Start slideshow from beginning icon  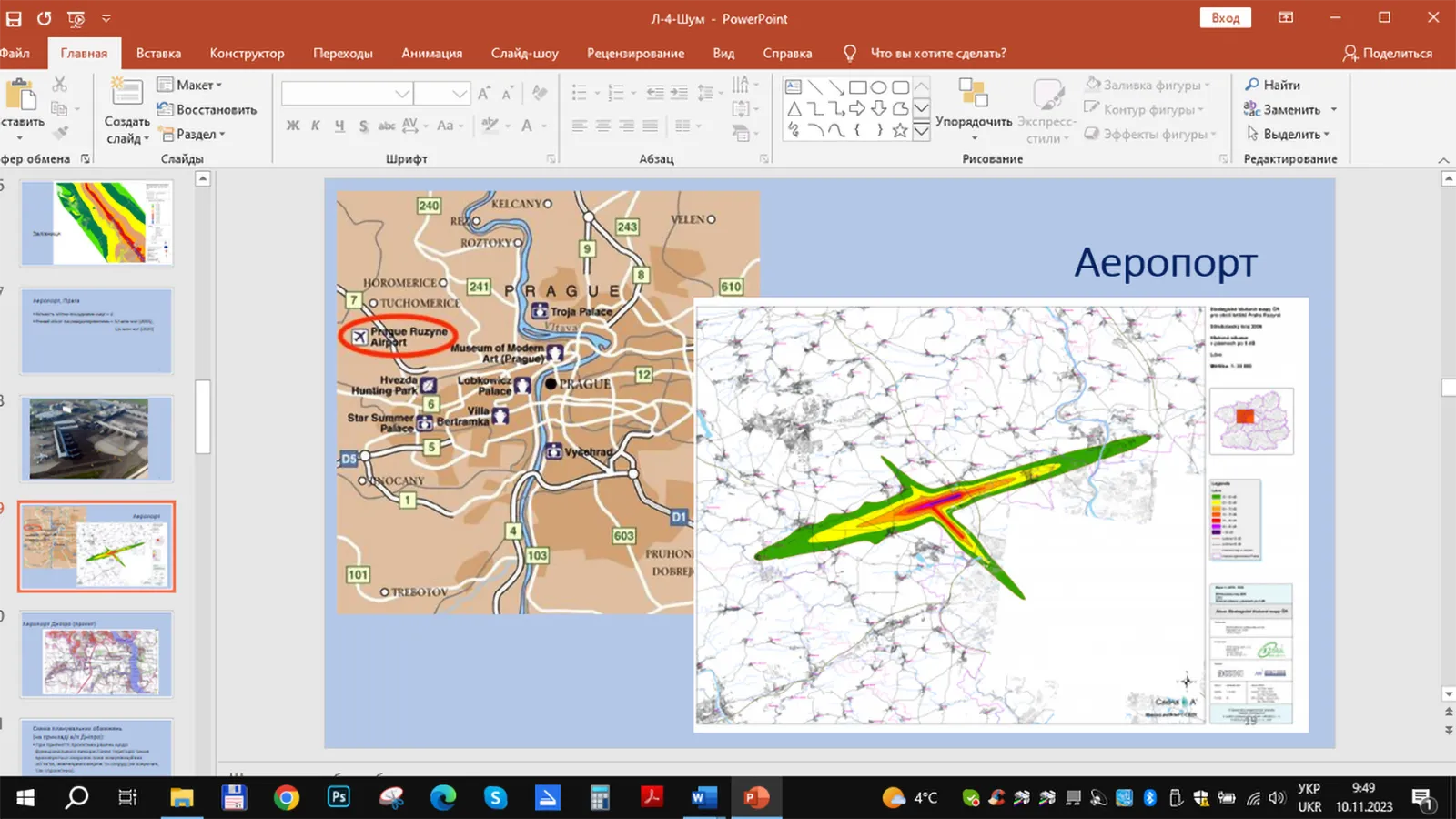pos(76,18)
